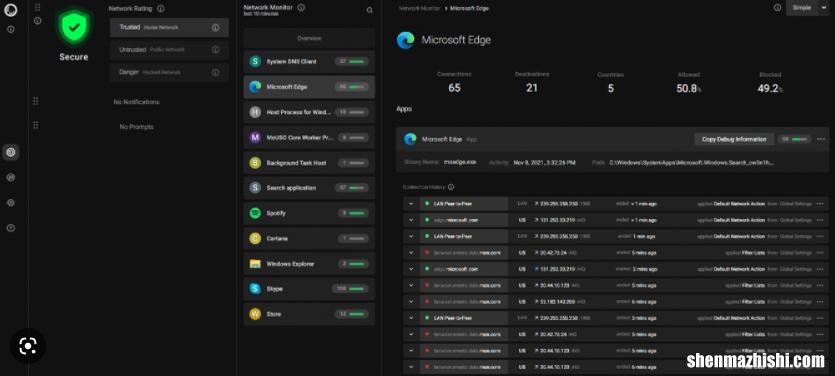Screen dimensions: 835x376
Task: Click the connection badge beside Copy Debug Information
Action: tap(794, 139)
